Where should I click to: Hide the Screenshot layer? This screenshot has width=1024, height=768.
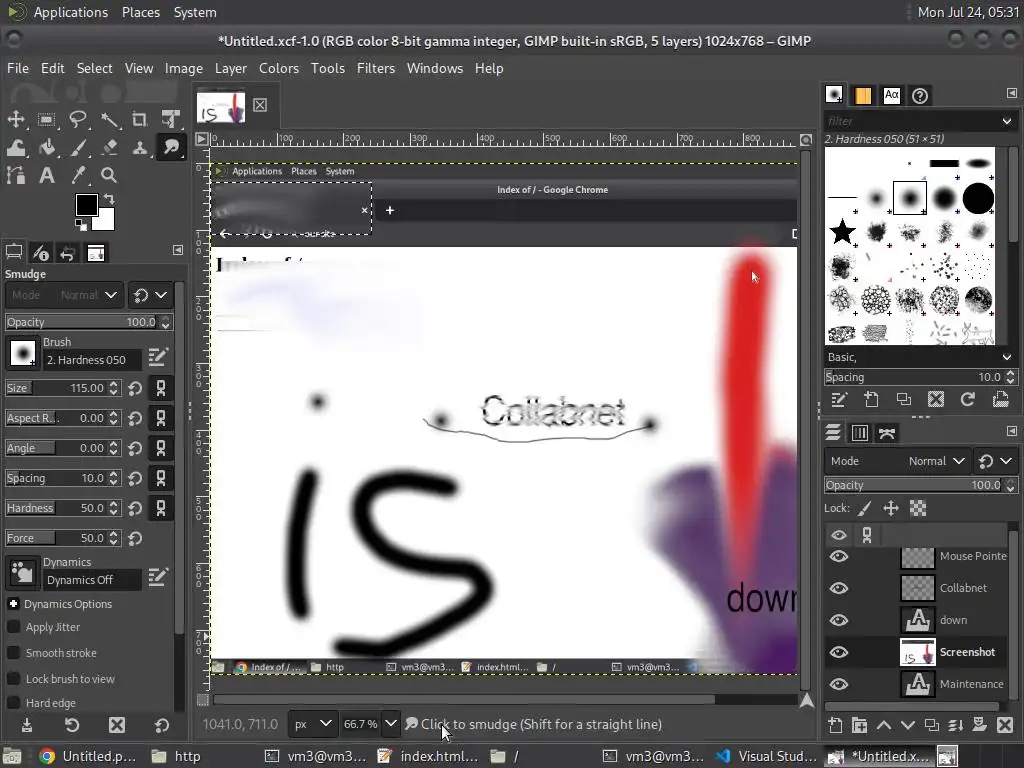(839, 652)
